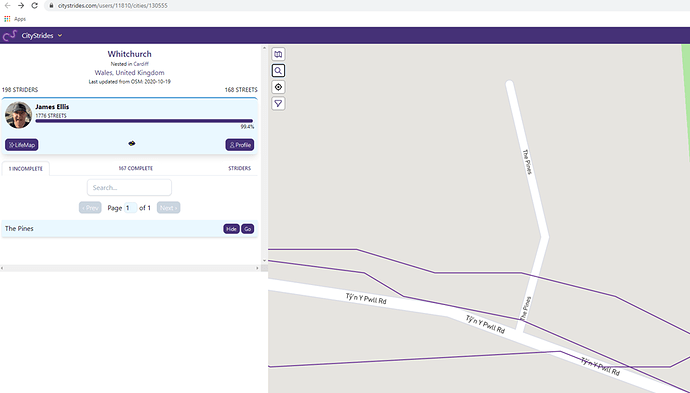Click the map search magnifier icon
Image resolution: width=690 pixels, height=393 pixels.
coord(278,70)
